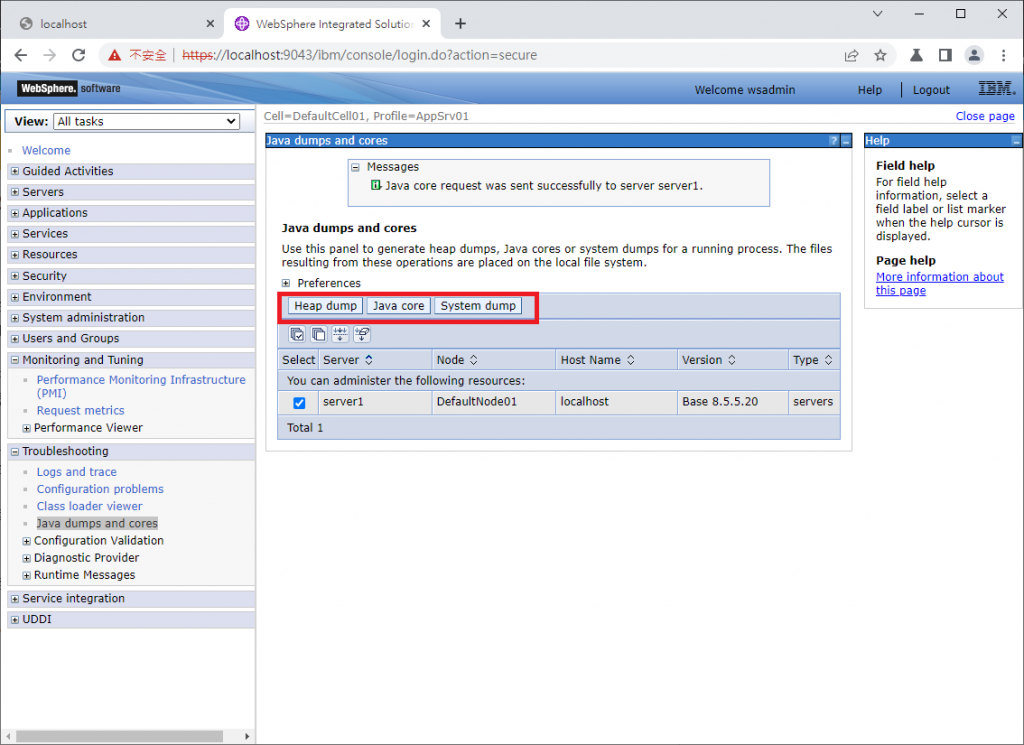1024x745 pixels.
Task: Open the View All tasks dropdown
Action: pyautogui.click(x=146, y=121)
